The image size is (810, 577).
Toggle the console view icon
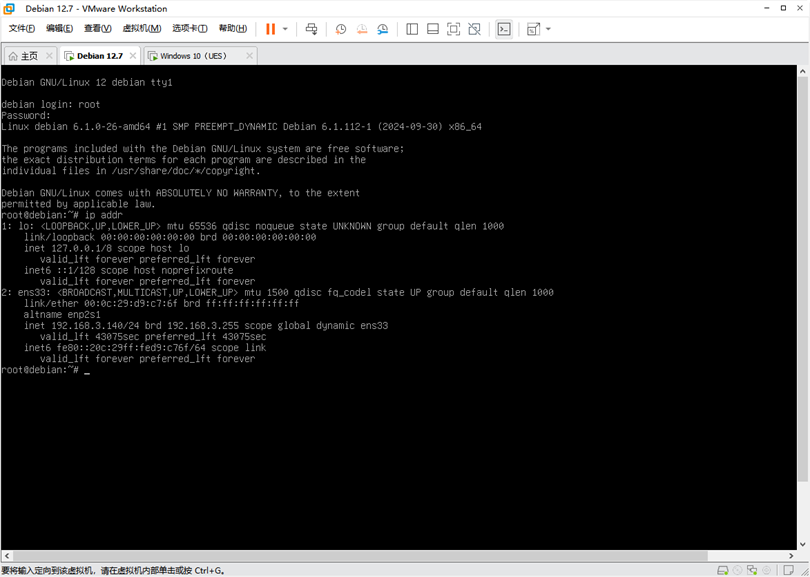coord(504,29)
